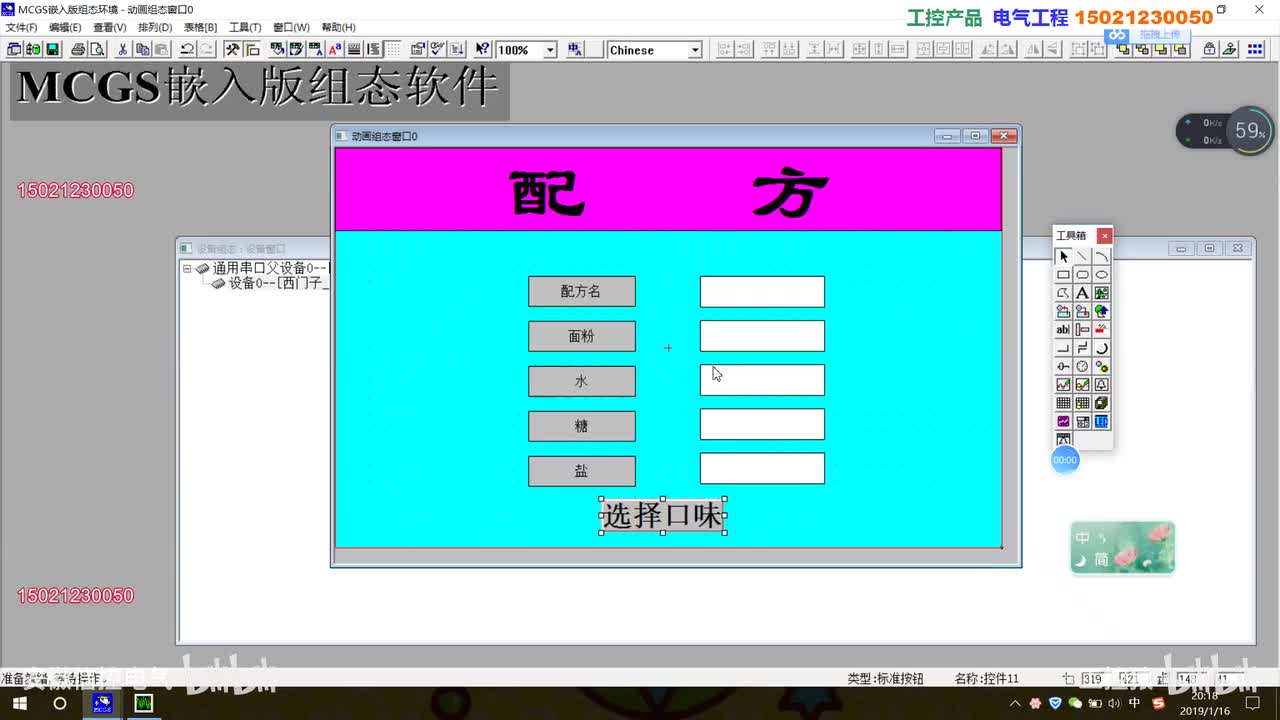Click the print toolbar icon
Viewport: 1280px width, 720px height.
click(x=78, y=49)
